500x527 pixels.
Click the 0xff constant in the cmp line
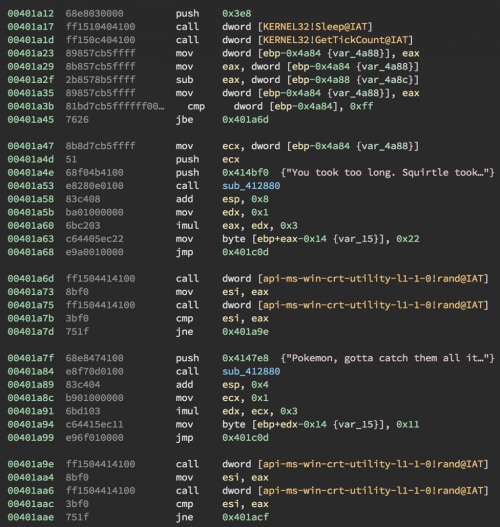(x=361, y=106)
